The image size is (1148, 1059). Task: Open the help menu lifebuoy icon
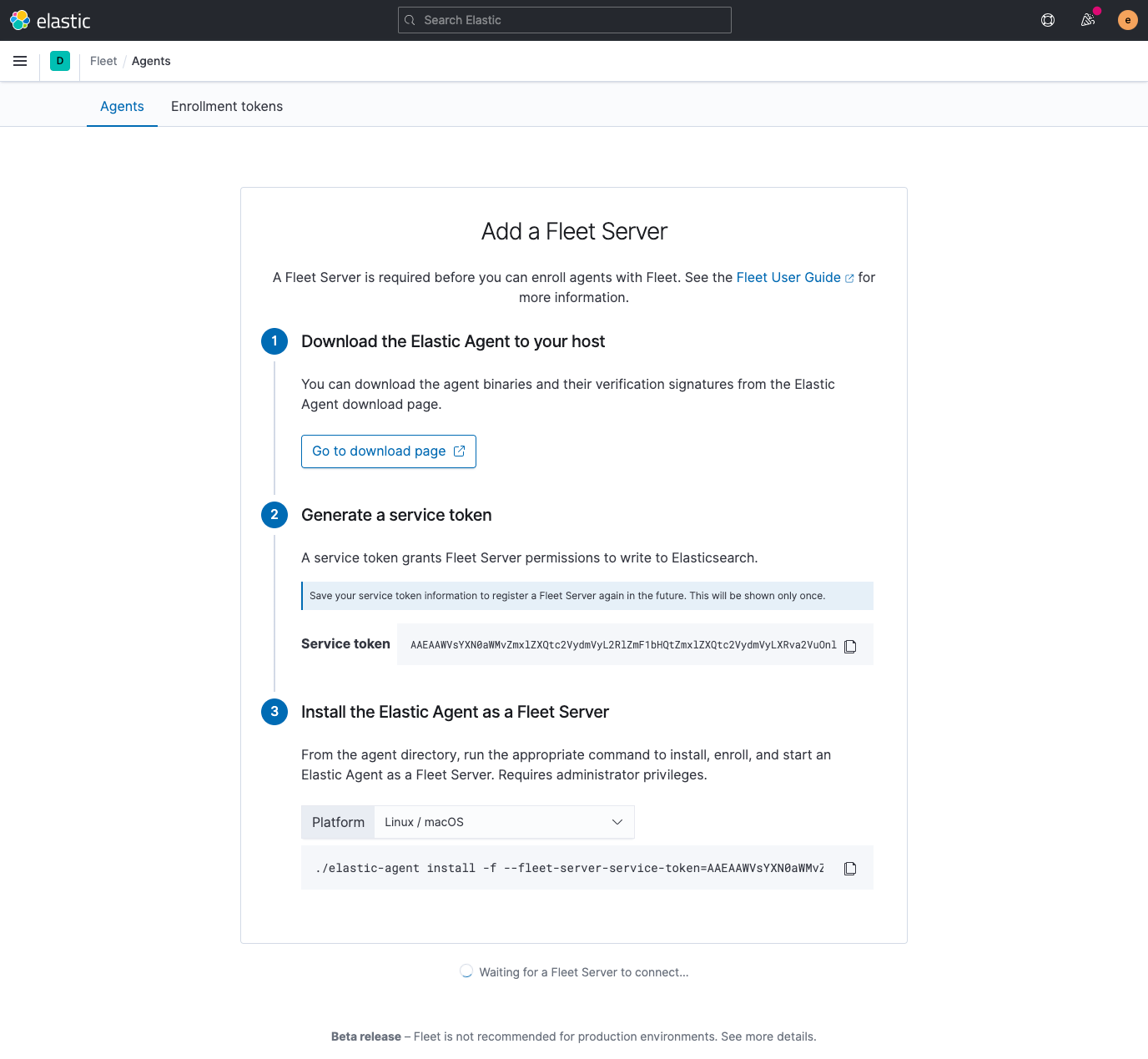[1048, 20]
